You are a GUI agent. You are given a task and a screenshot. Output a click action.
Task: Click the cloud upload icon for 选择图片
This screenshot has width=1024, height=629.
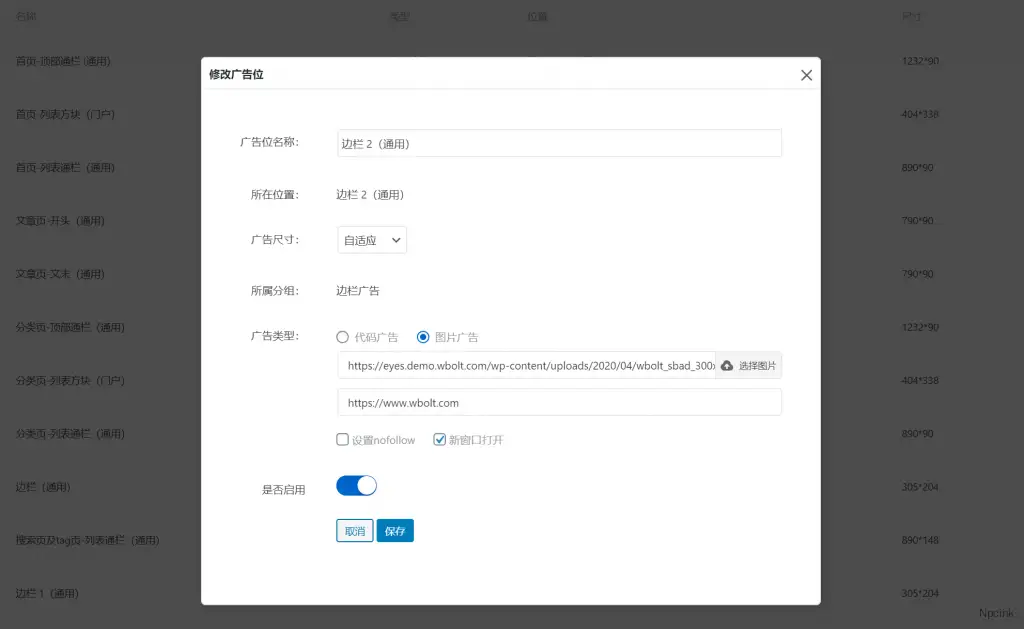pos(727,366)
